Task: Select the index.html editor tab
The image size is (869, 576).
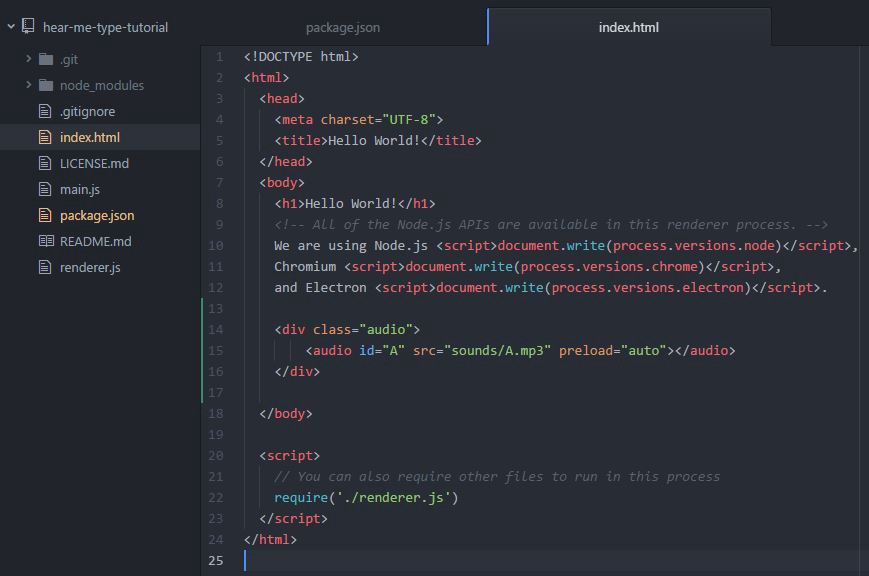Action: coord(628,27)
